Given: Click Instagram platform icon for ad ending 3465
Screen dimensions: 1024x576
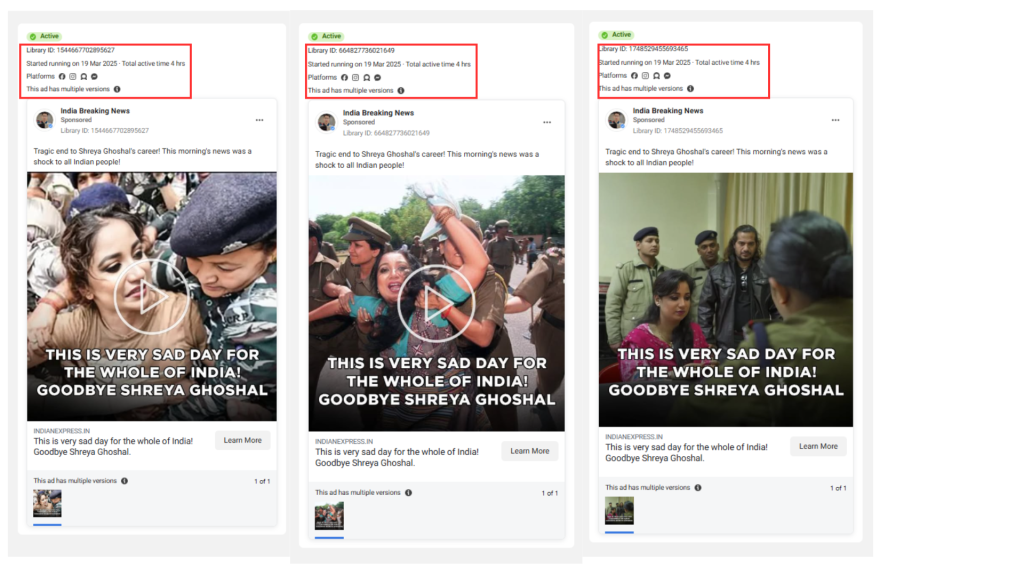Looking at the screenshot, I should [x=645, y=76].
